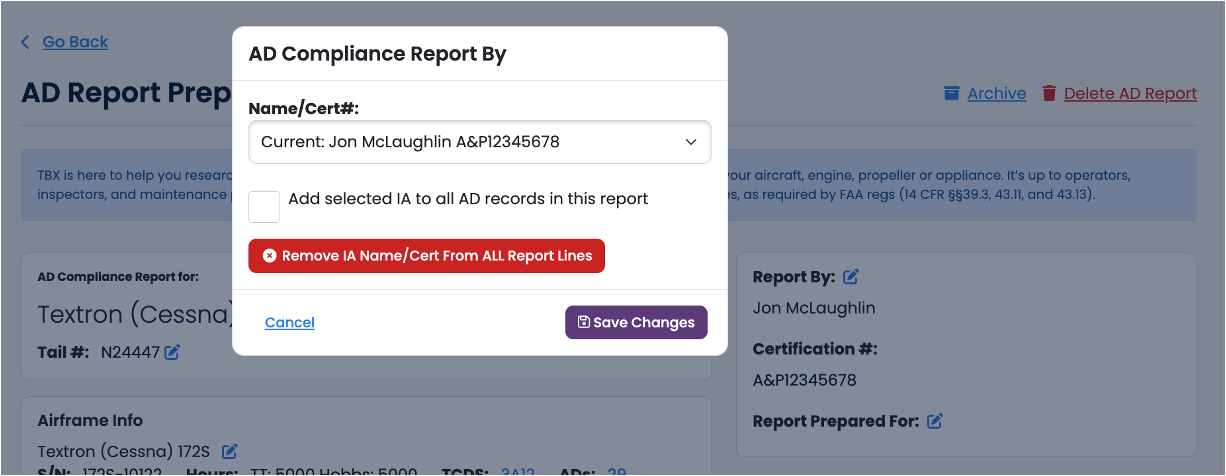
Task: Check the Add selected IA checkbox
Action: pos(264,207)
